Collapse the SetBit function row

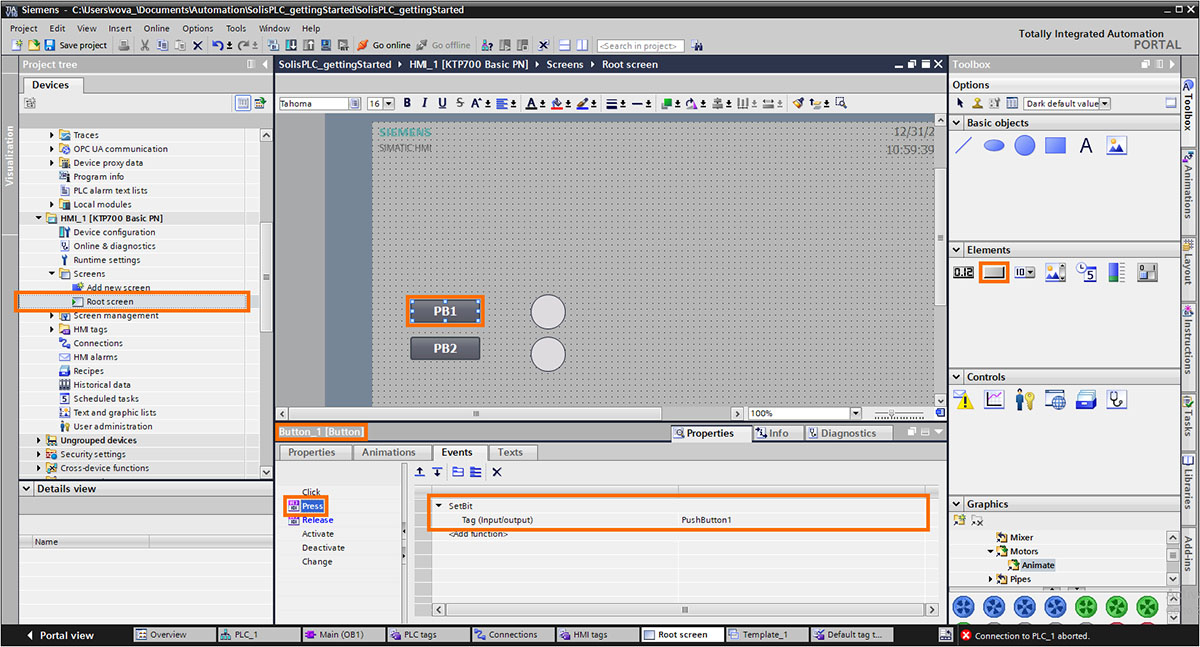439,506
